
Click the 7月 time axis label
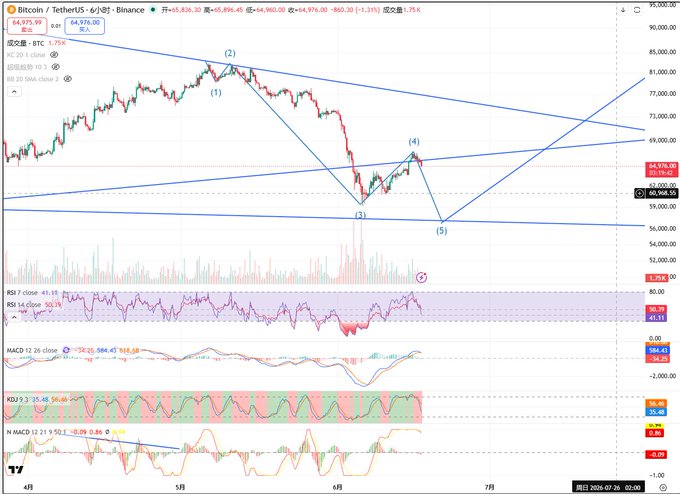click(x=489, y=487)
